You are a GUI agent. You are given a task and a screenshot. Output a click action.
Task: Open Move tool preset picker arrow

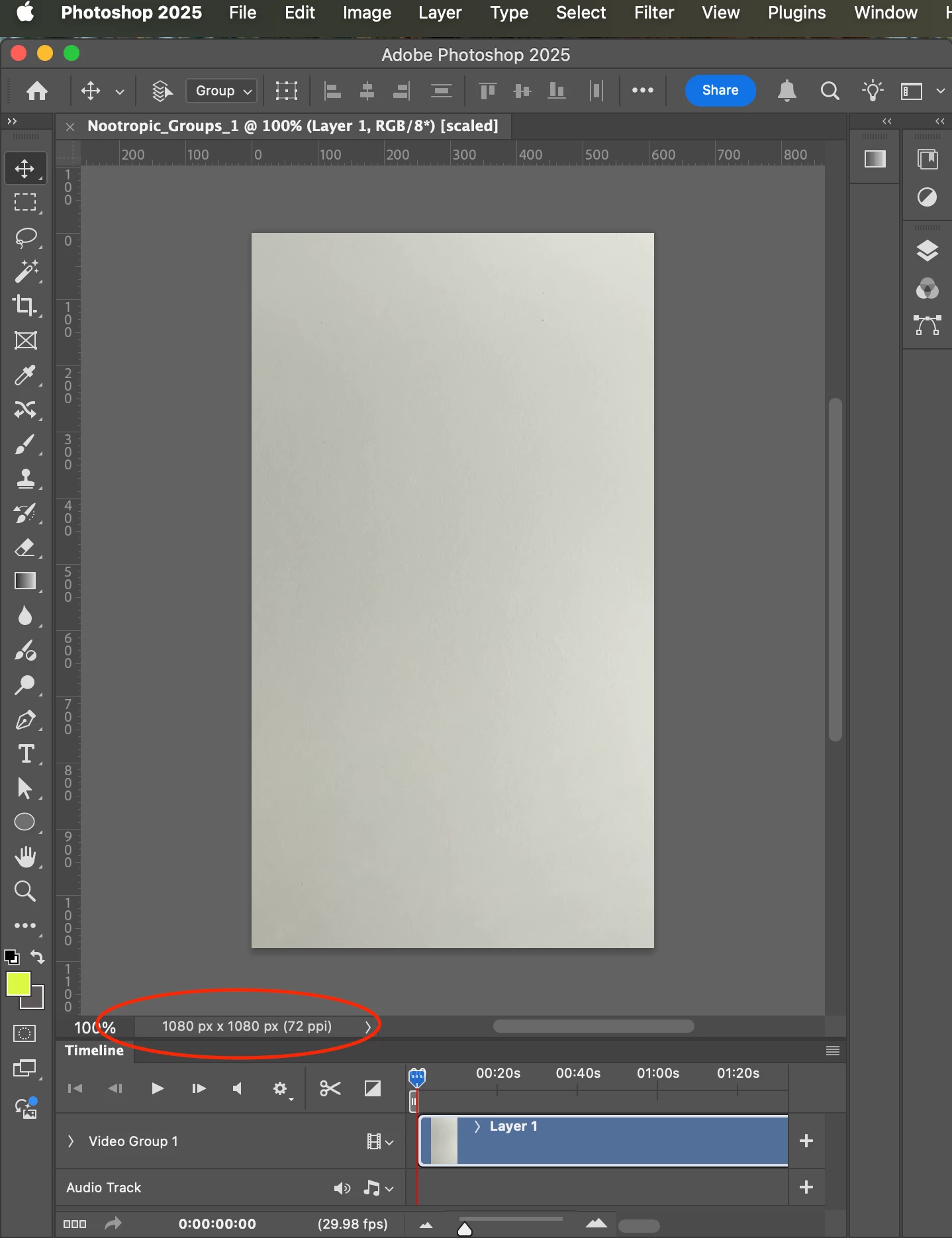120,91
